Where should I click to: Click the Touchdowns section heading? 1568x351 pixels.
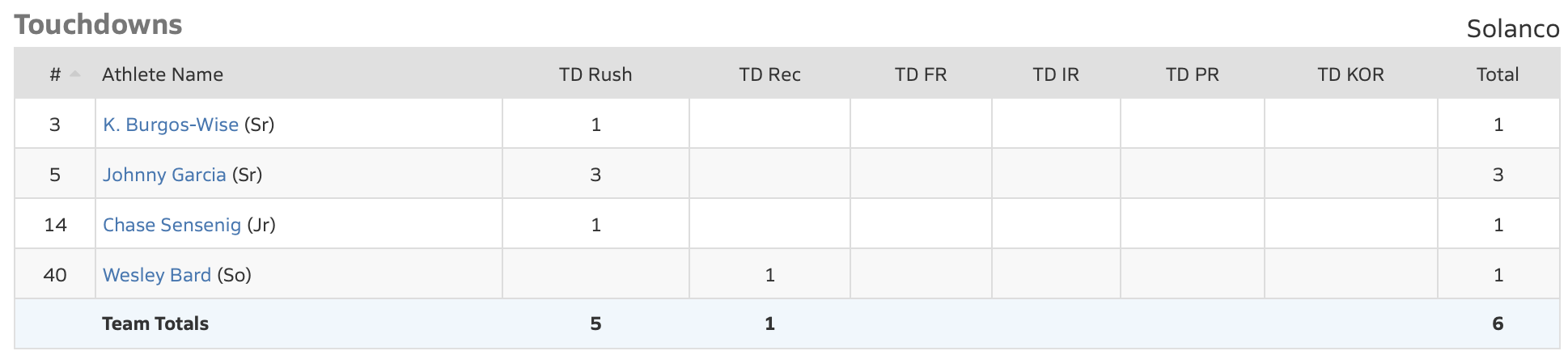pyautogui.click(x=98, y=25)
